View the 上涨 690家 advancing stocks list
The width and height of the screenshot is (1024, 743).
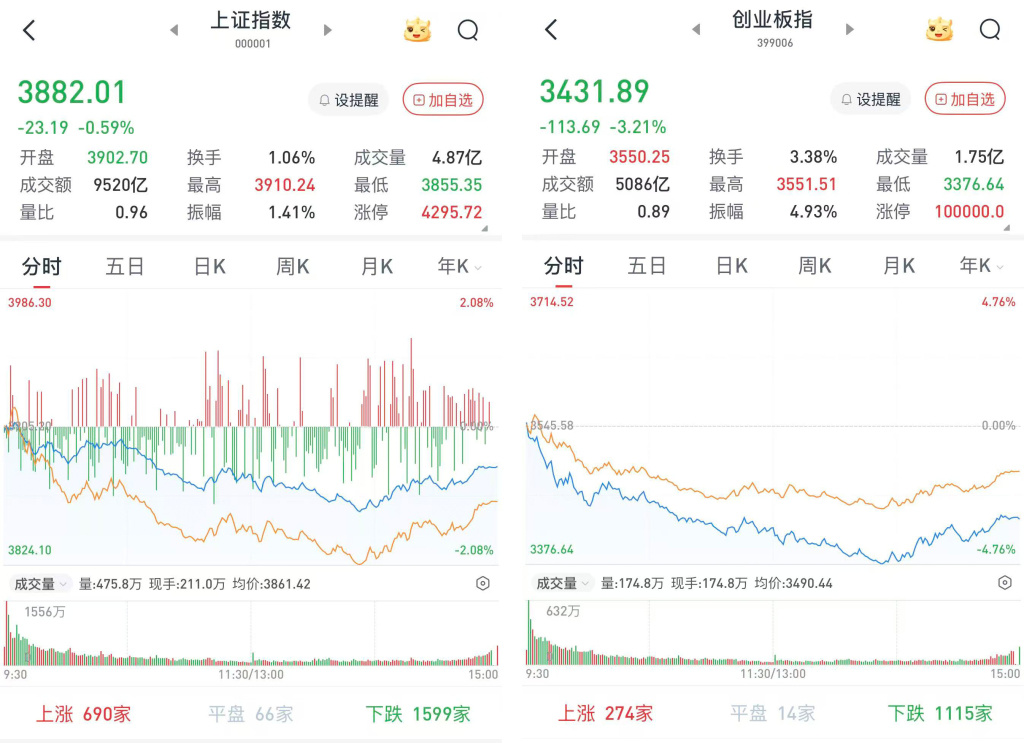(x=84, y=714)
